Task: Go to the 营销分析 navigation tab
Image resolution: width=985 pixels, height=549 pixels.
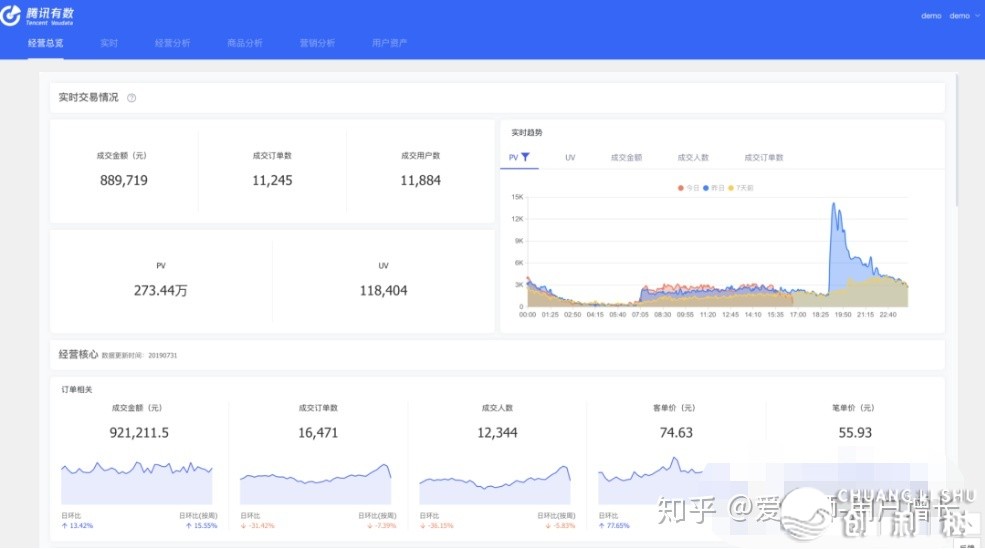Action: (317, 43)
